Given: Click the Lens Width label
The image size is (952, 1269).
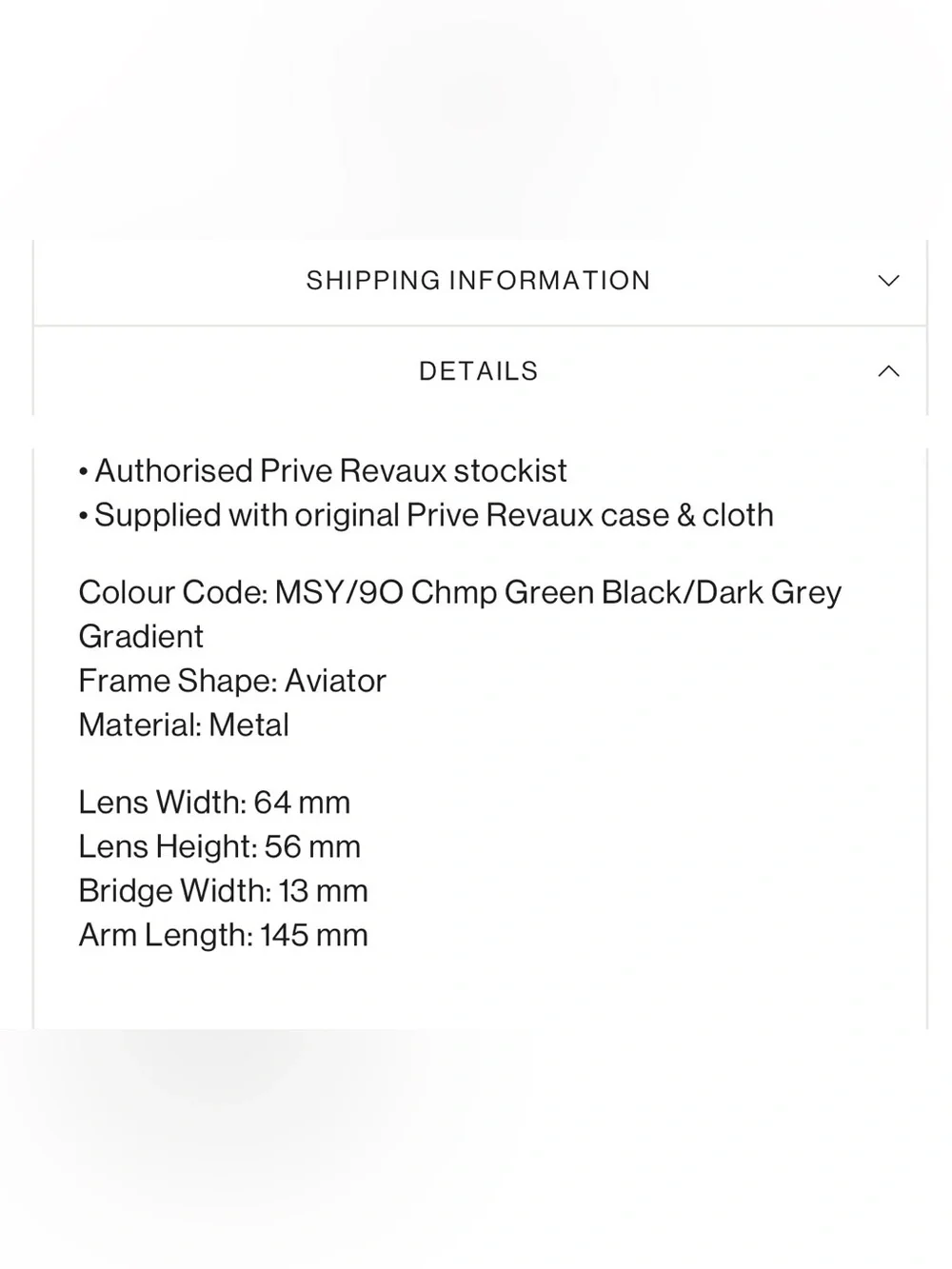Looking at the screenshot, I should pos(163,803).
